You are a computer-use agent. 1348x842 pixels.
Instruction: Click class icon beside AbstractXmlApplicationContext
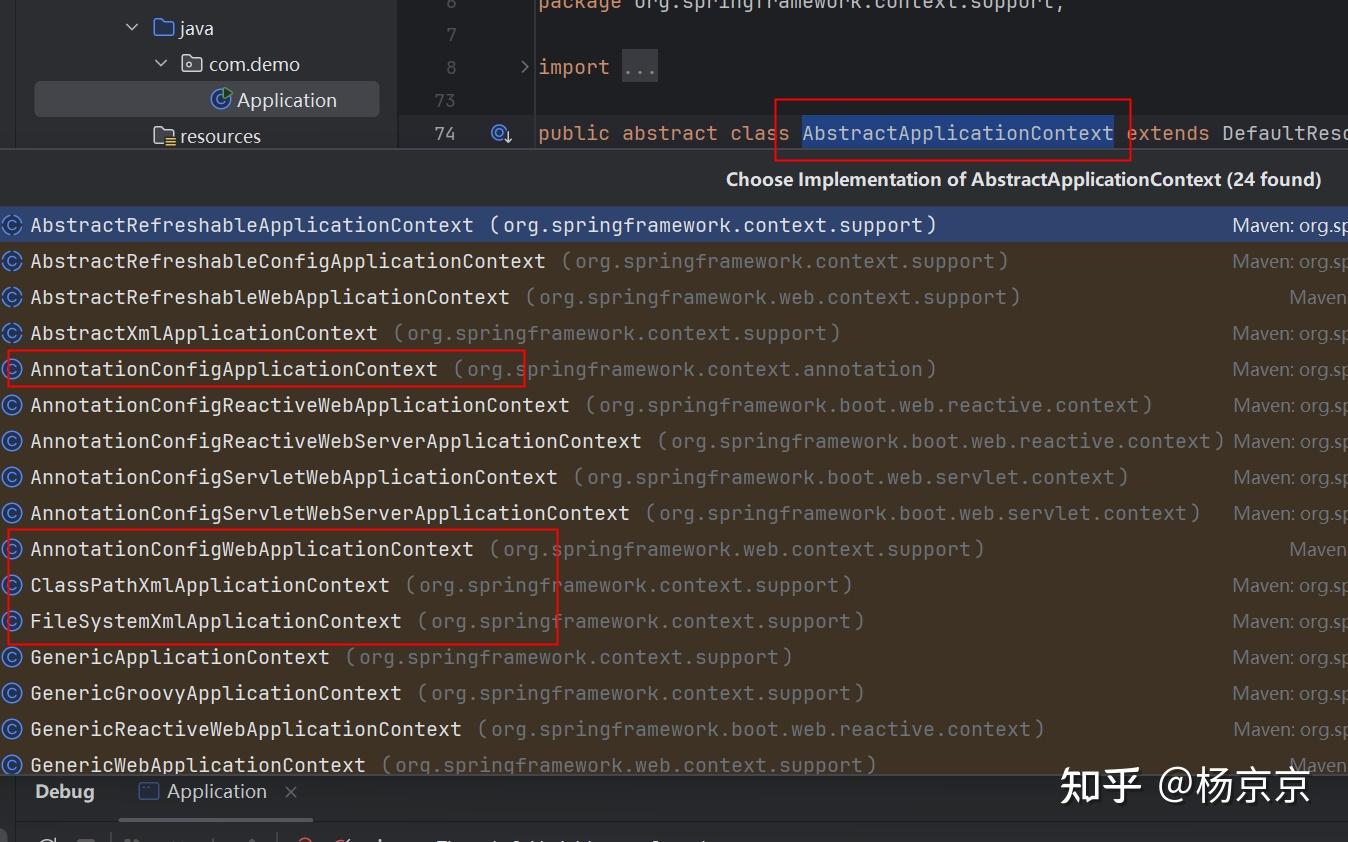point(12,333)
